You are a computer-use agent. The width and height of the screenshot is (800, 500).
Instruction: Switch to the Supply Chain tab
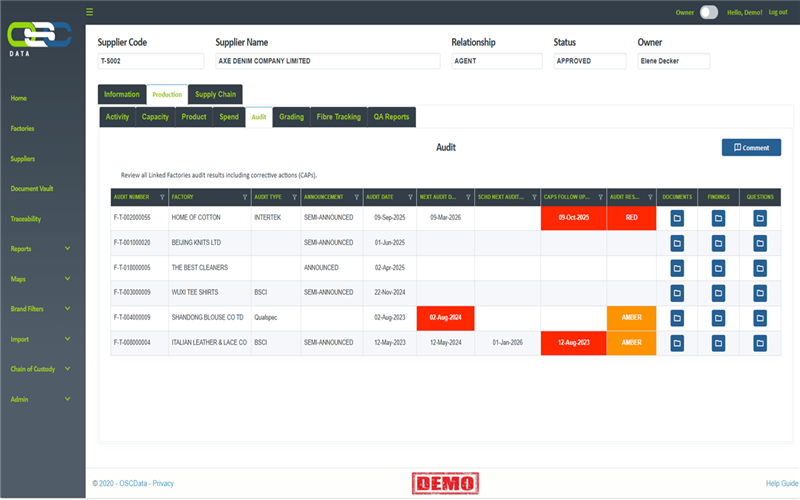(215, 94)
